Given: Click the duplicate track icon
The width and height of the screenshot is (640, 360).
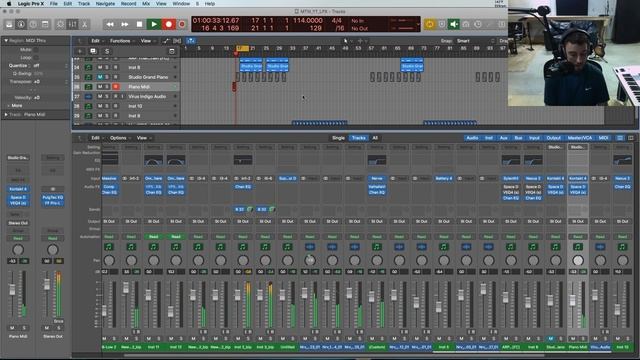Looking at the screenshot, I should click(93, 51).
